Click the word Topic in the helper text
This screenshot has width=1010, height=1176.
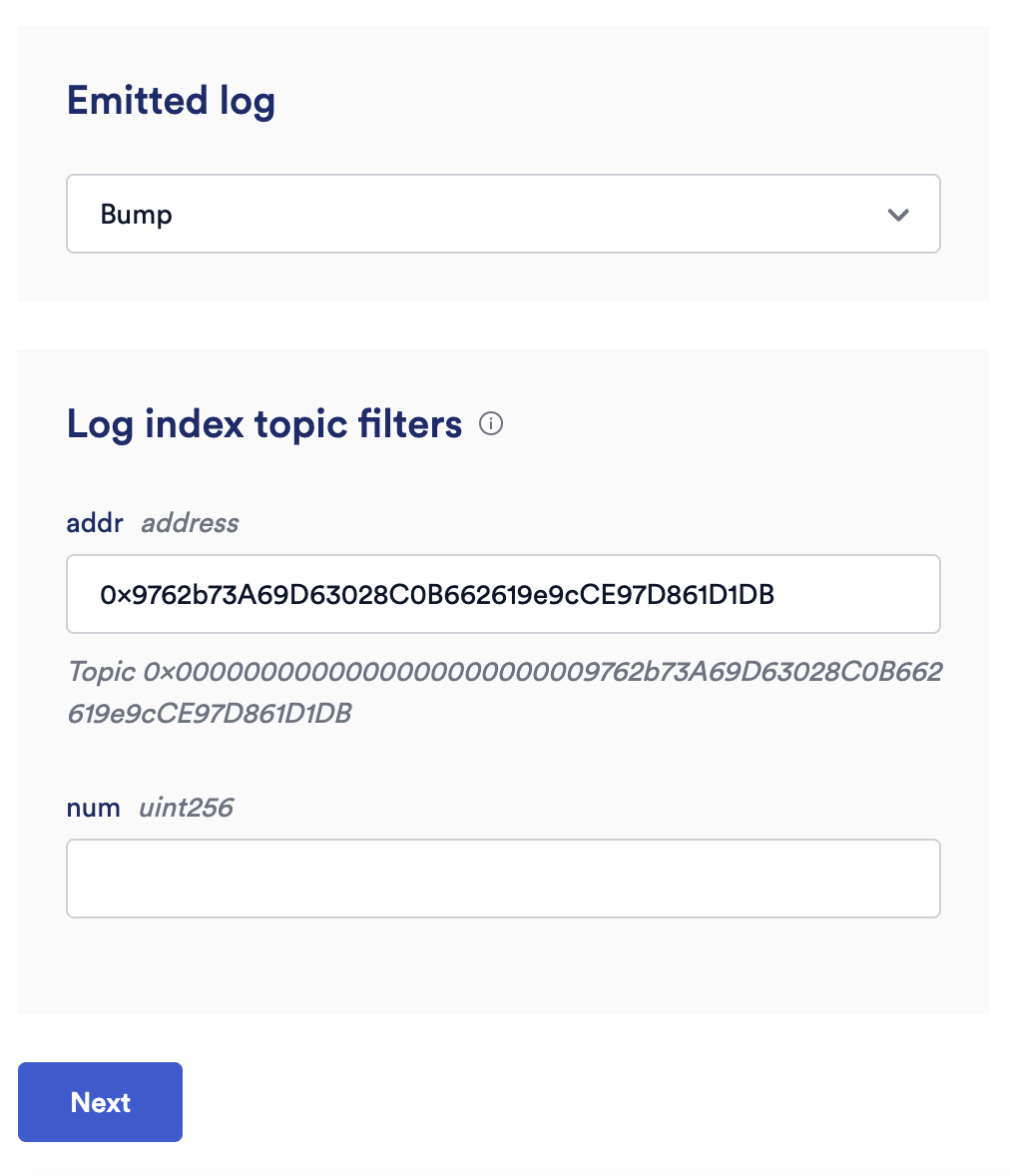pyautogui.click(x=101, y=672)
